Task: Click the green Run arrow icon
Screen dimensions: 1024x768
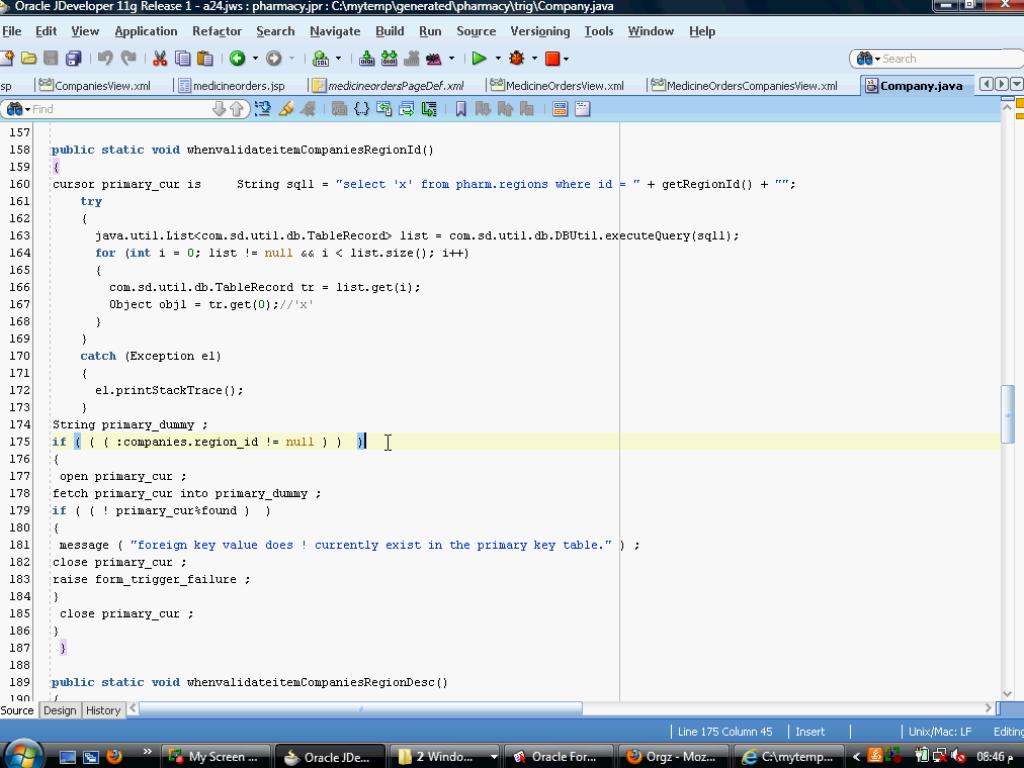Action: click(x=479, y=59)
